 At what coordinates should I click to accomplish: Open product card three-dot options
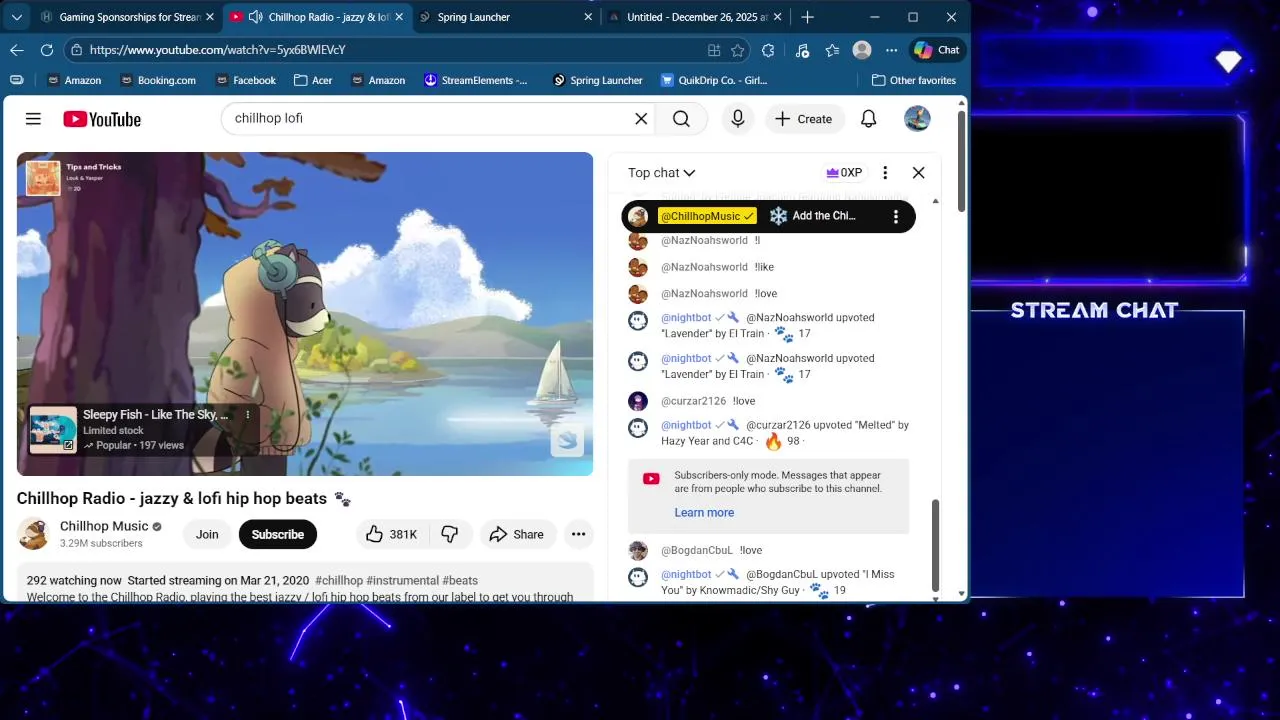pos(248,415)
